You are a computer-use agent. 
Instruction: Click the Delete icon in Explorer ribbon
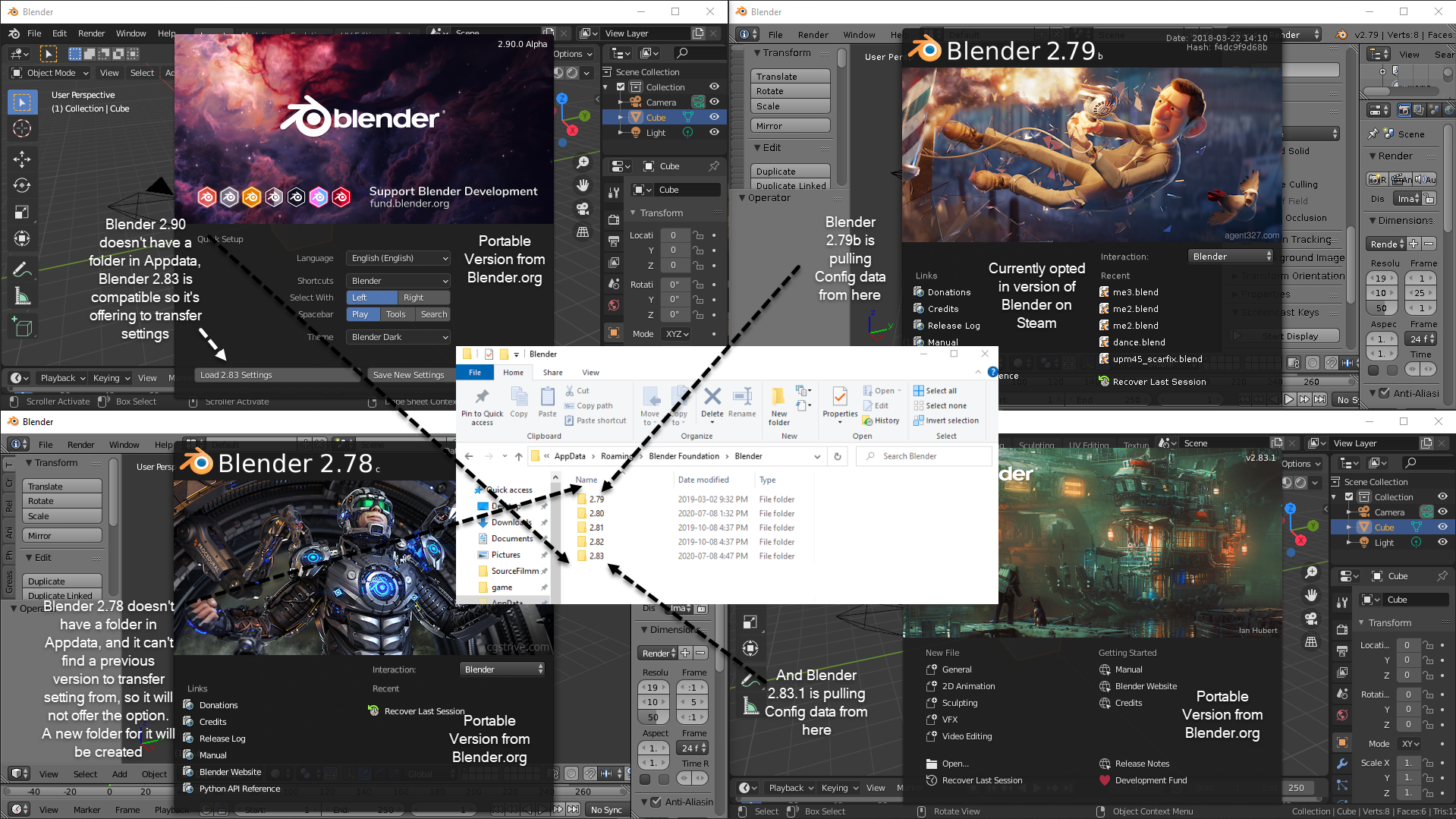[712, 402]
